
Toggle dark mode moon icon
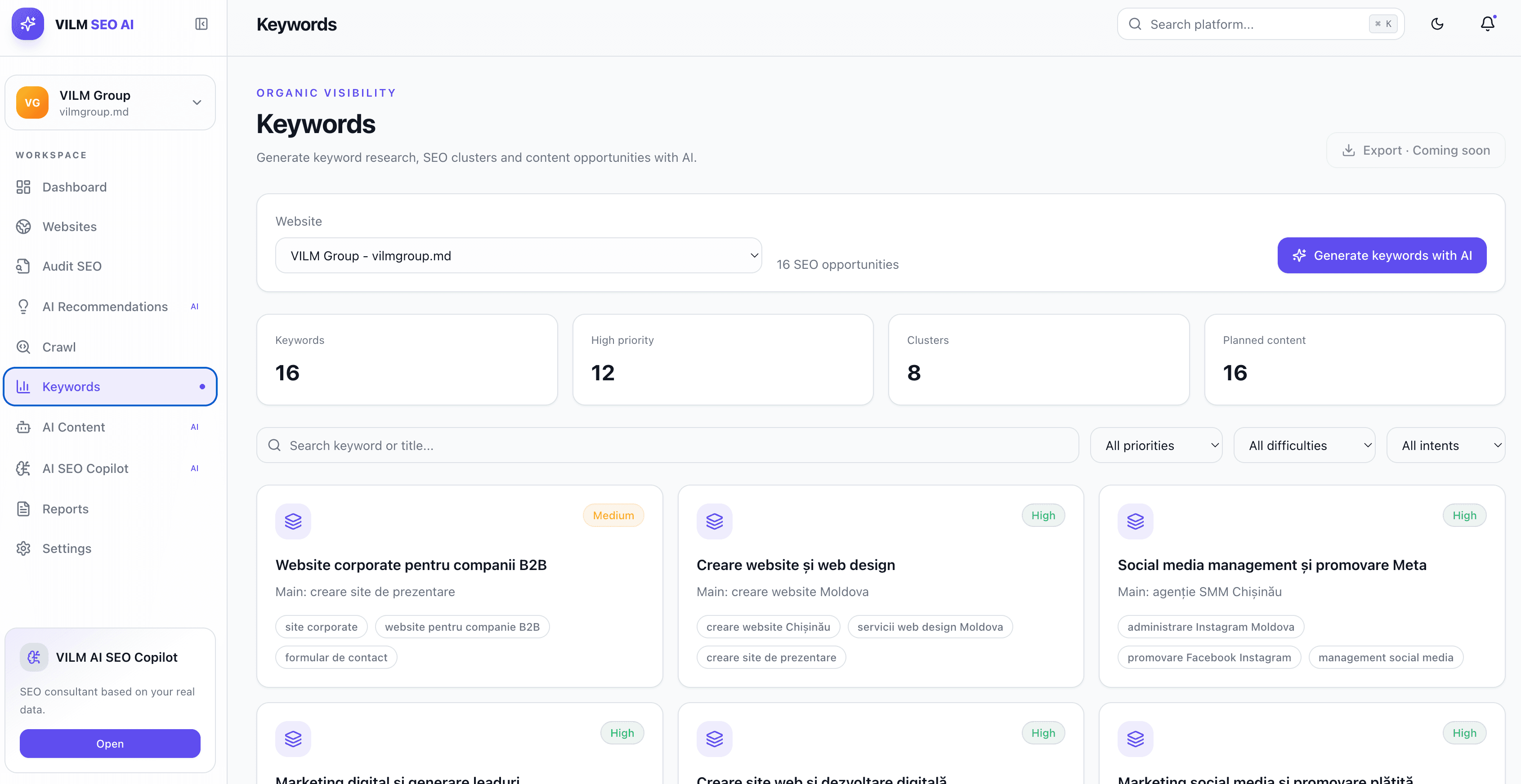(x=1437, y=24)
